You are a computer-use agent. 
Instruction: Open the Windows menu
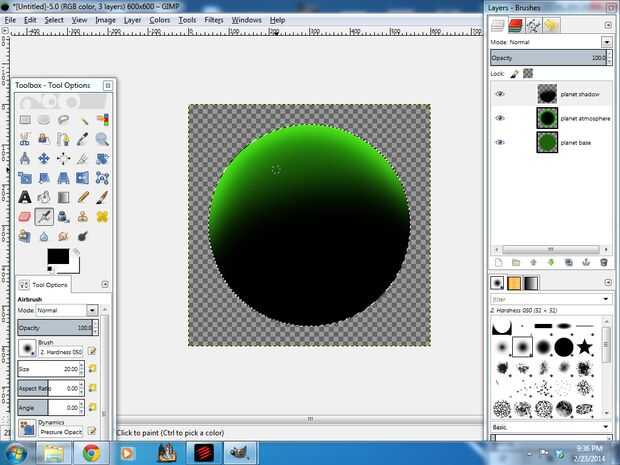pos(246,20)
